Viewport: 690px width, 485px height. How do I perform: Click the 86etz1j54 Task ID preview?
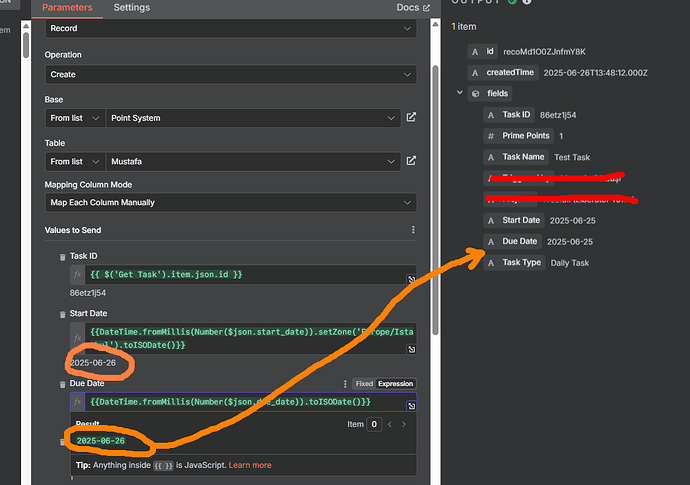click(x=88, y=293)
